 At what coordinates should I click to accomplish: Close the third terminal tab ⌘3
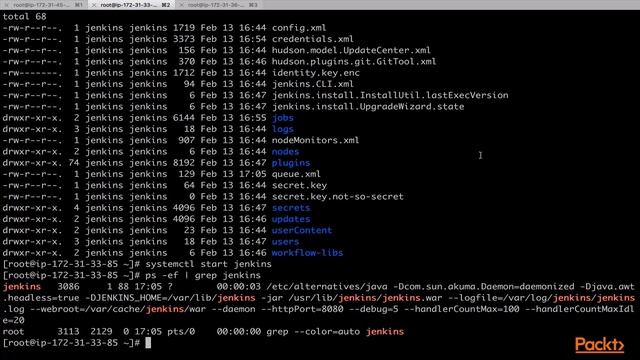pos(182,5)
